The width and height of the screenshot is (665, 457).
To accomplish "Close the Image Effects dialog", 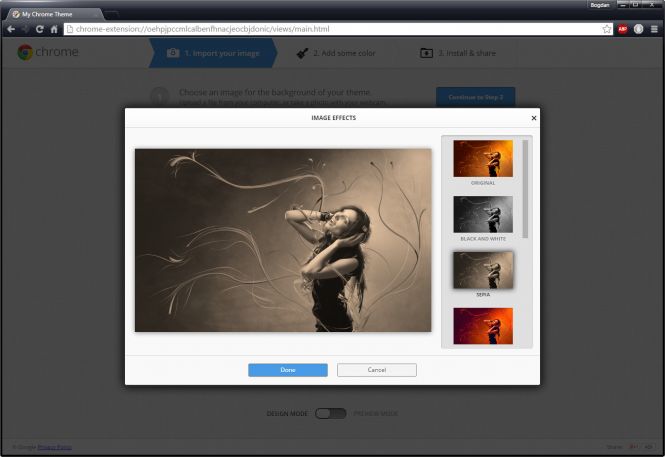I will 533,118.
